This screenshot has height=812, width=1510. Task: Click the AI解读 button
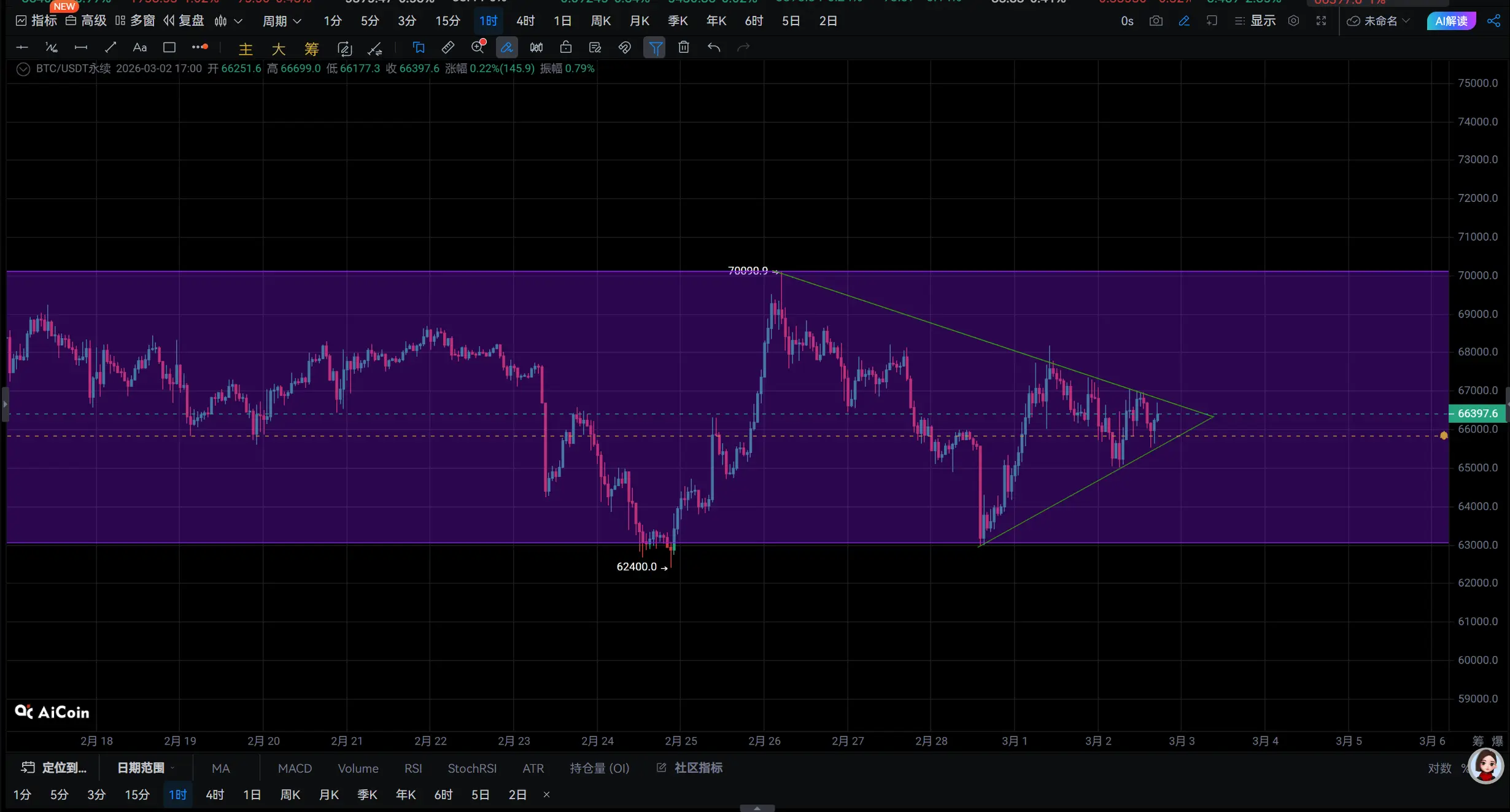point(1451,21)
